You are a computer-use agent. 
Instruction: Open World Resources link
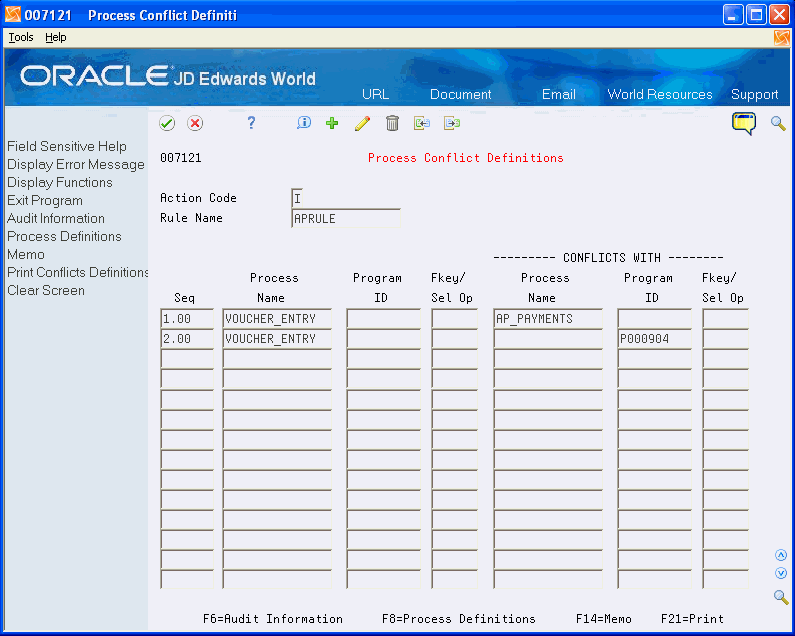(660, 94)
